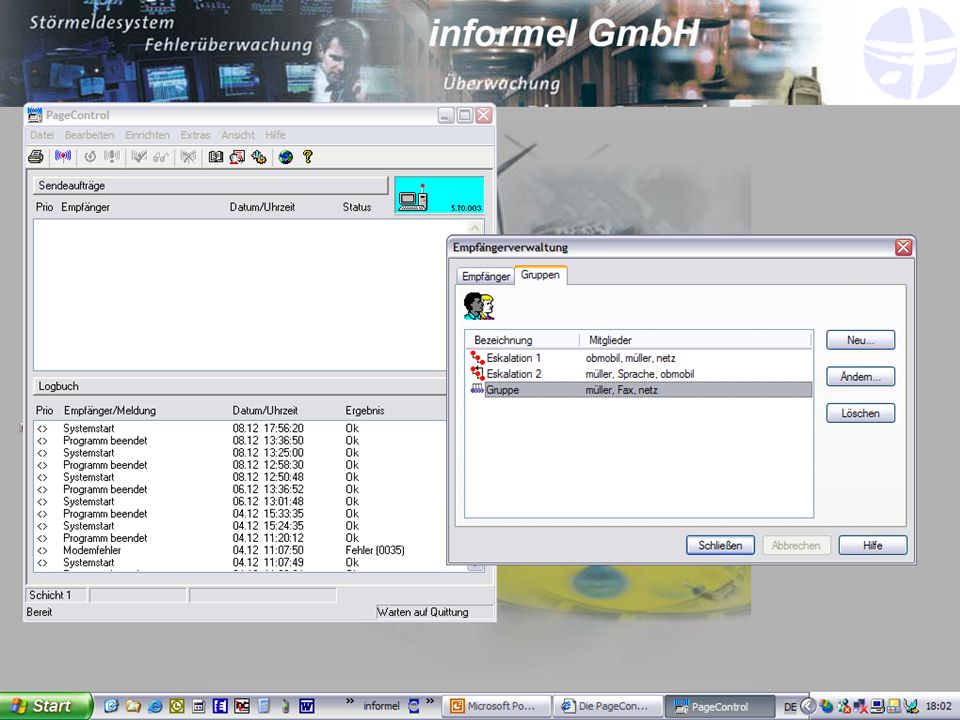The height and width of the screenshot is (720, 960).
Task: Click the tools settings toolbar icon
Action: pos(259,157)
